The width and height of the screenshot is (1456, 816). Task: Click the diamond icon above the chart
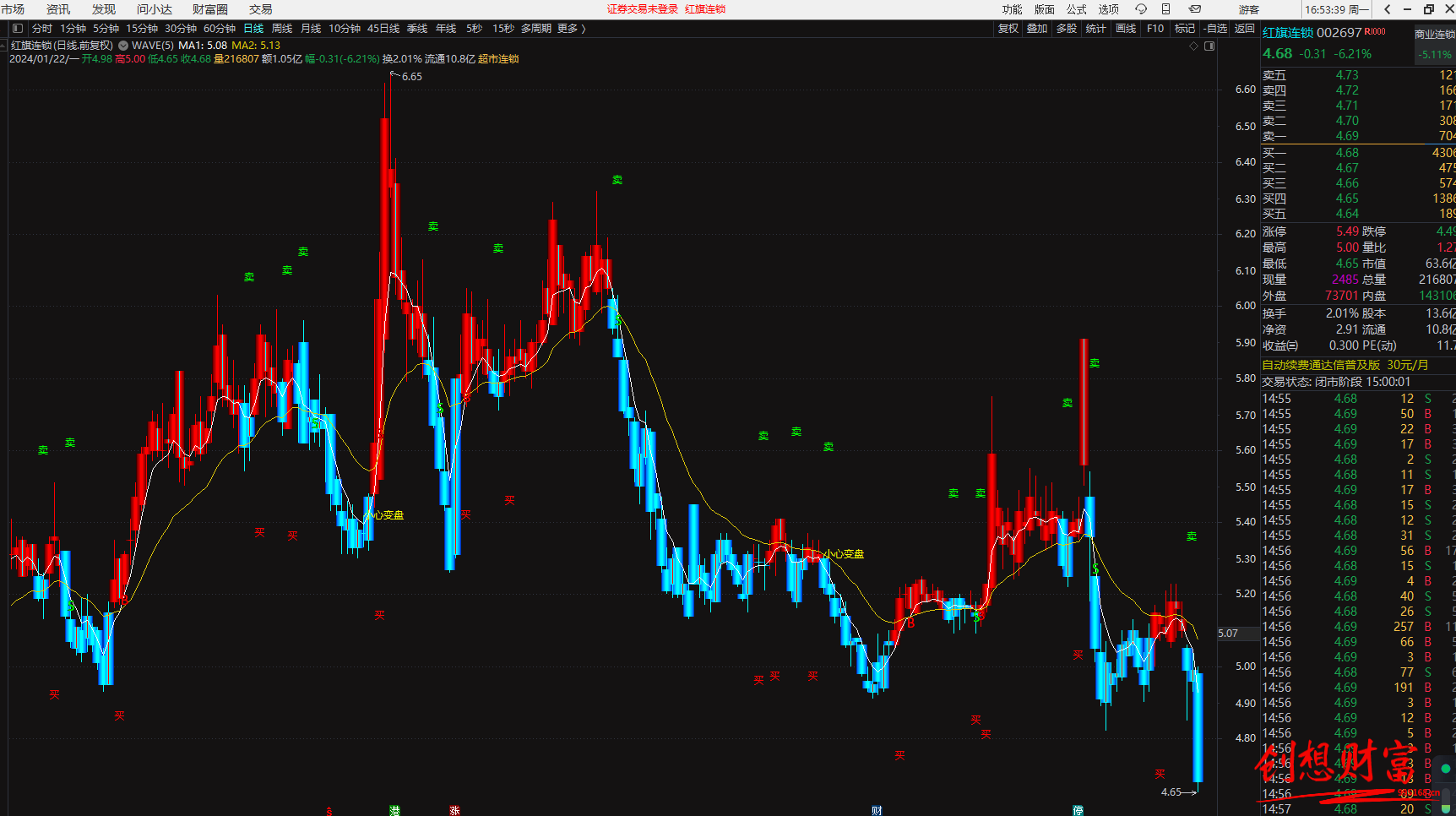click(x=1193, y=46)
